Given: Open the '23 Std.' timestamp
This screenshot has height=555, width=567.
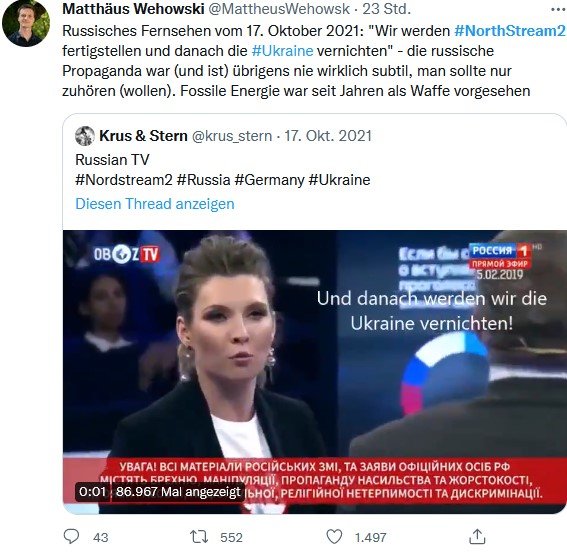Looking at the screenshot, I should (x=387, y=9).
